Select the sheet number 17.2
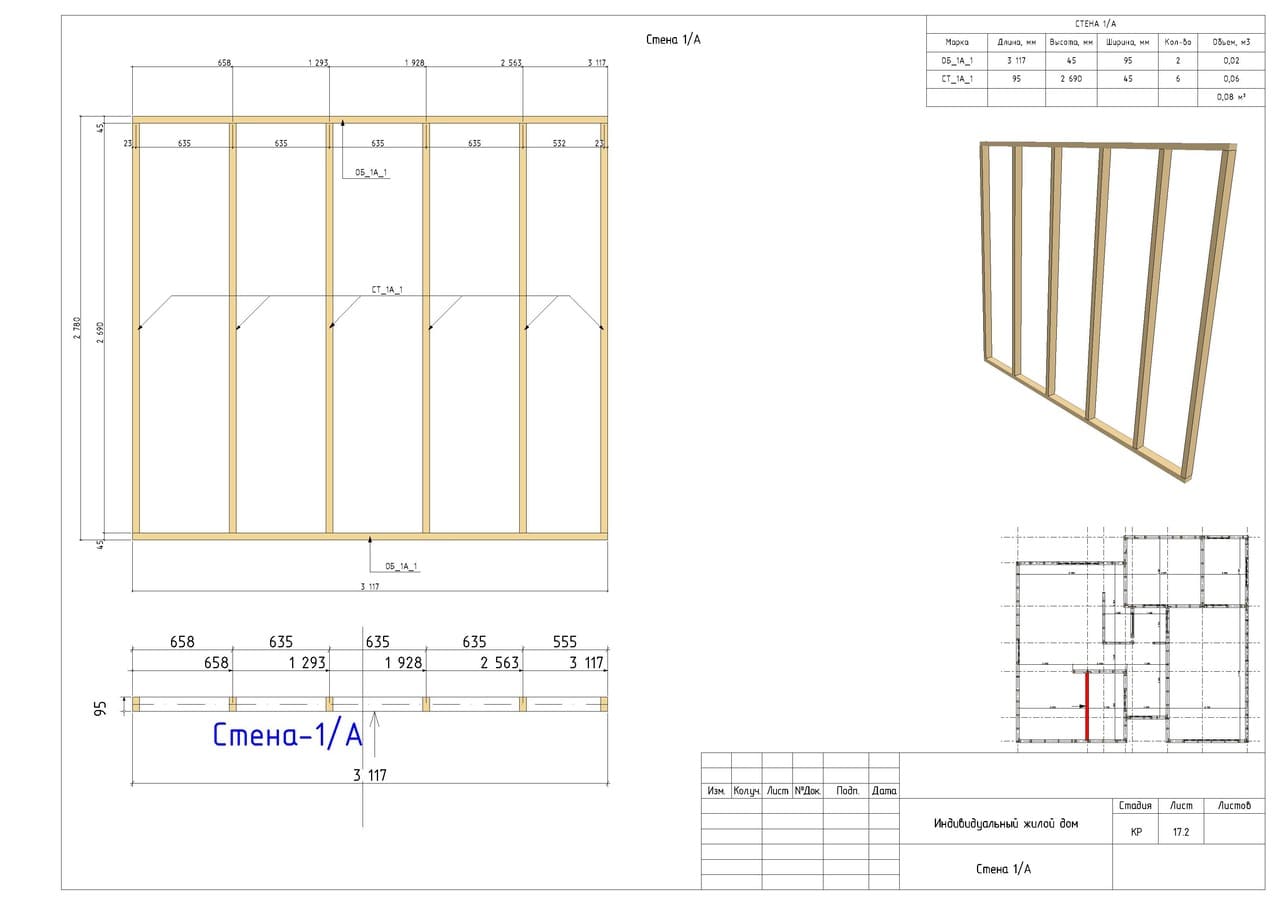Screen dimensions: 1280x905 click(x=1181, y=830)
